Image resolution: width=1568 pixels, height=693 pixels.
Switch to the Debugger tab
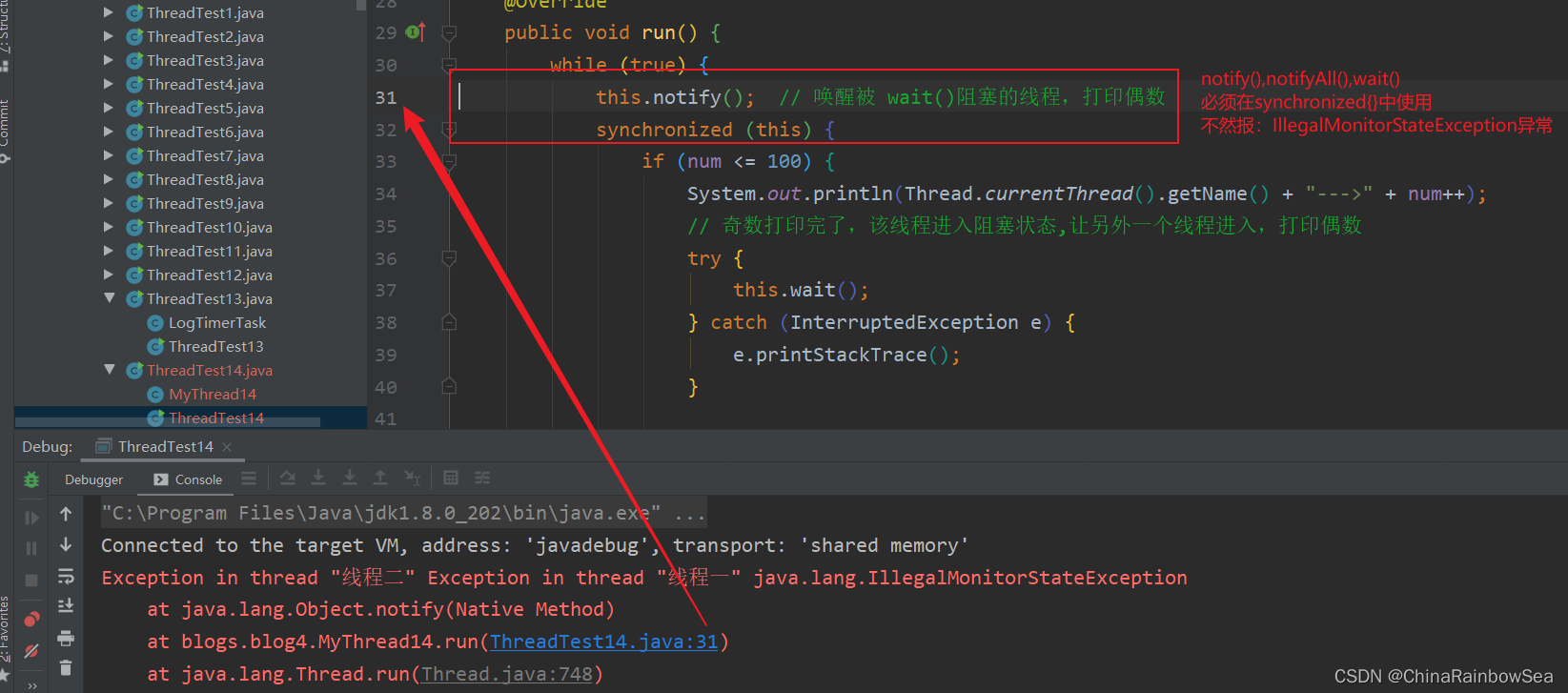(x=93, y=479)
